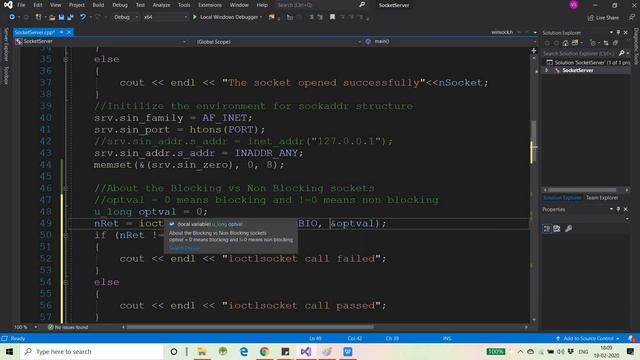Open the Toolbox side tab
The width and height of the screenshot is (640, 360).
coord(6,76)
